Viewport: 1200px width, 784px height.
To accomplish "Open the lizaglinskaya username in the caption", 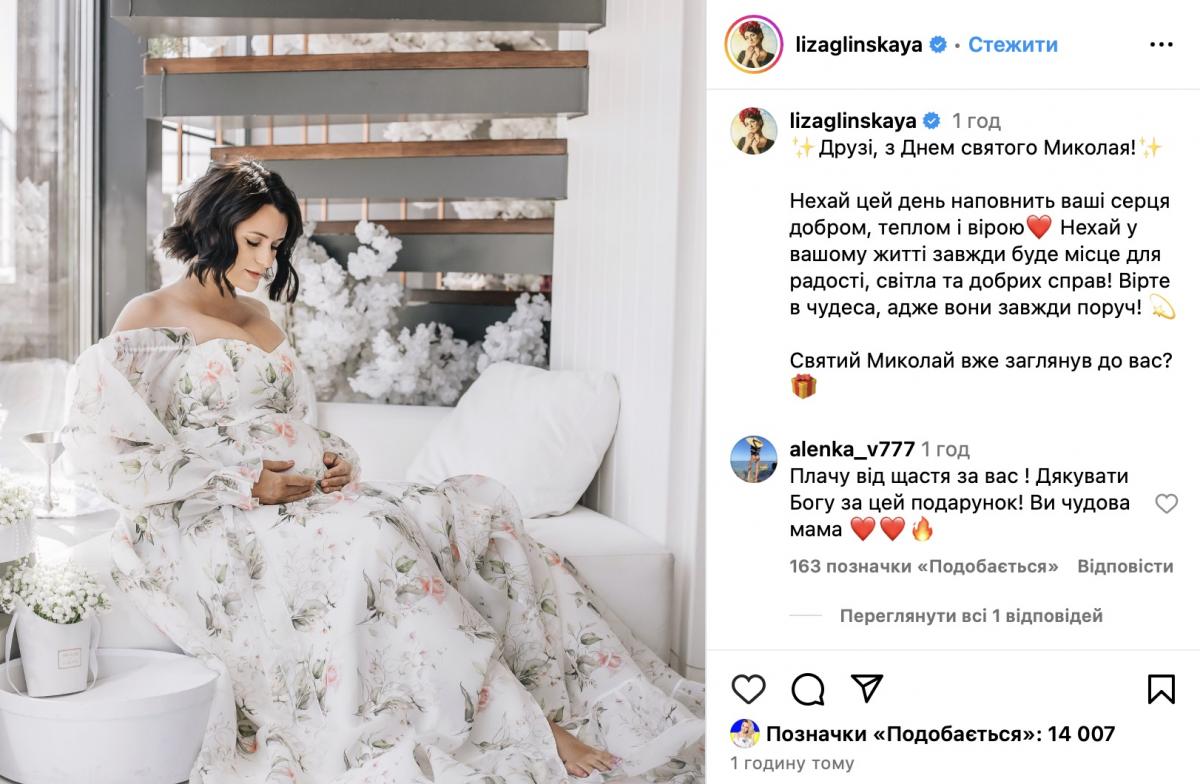I will click(x=853, y=121).
